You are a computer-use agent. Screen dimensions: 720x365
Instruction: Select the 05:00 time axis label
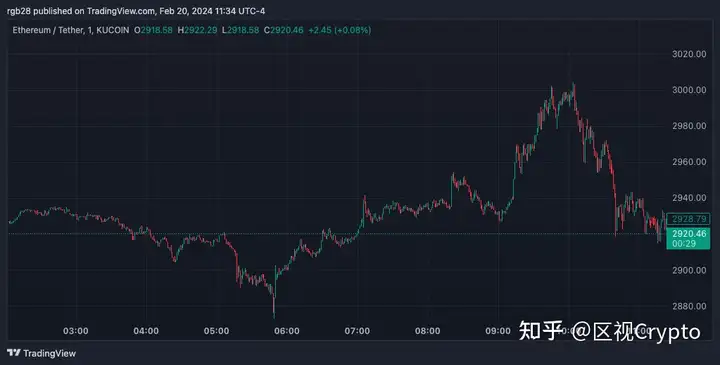(x=216, y=331)
